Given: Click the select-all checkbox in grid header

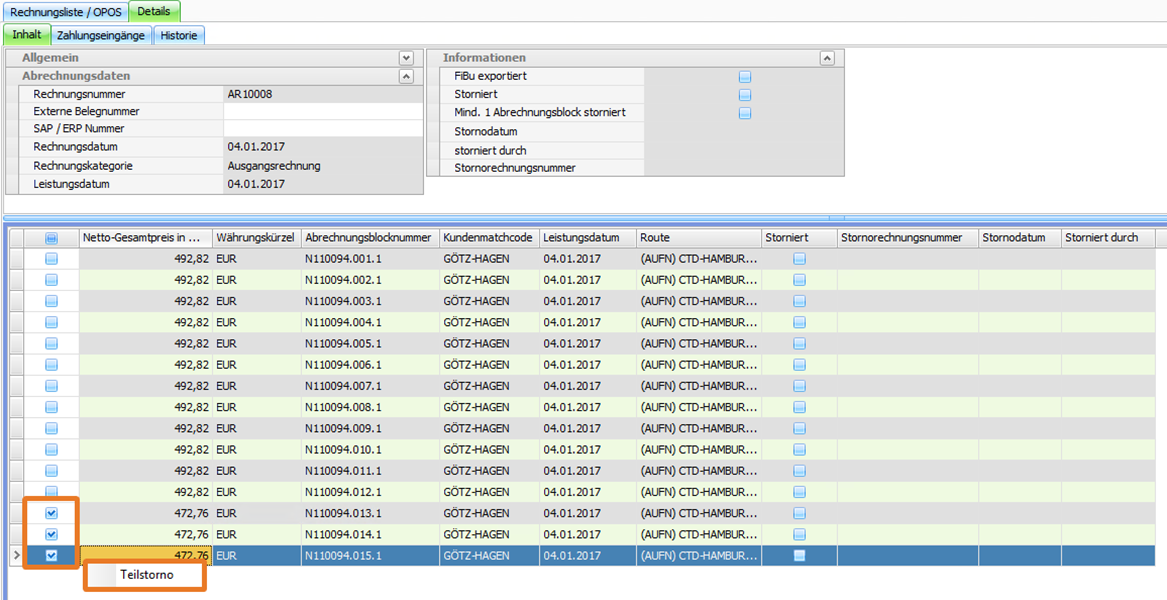Looking at the screenshot, I should click(52, 238).
